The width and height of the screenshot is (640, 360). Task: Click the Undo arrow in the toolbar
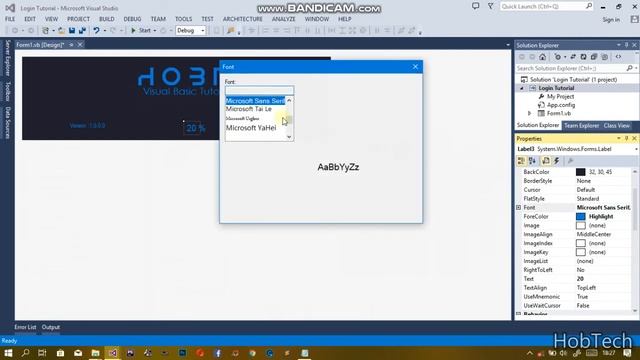pos(96,31)
